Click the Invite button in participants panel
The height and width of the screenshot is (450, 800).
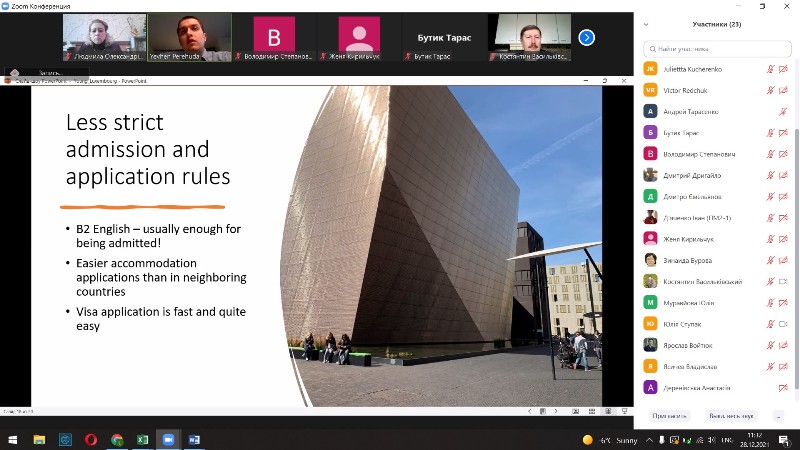pyautogui.click(x=669, y=415)
